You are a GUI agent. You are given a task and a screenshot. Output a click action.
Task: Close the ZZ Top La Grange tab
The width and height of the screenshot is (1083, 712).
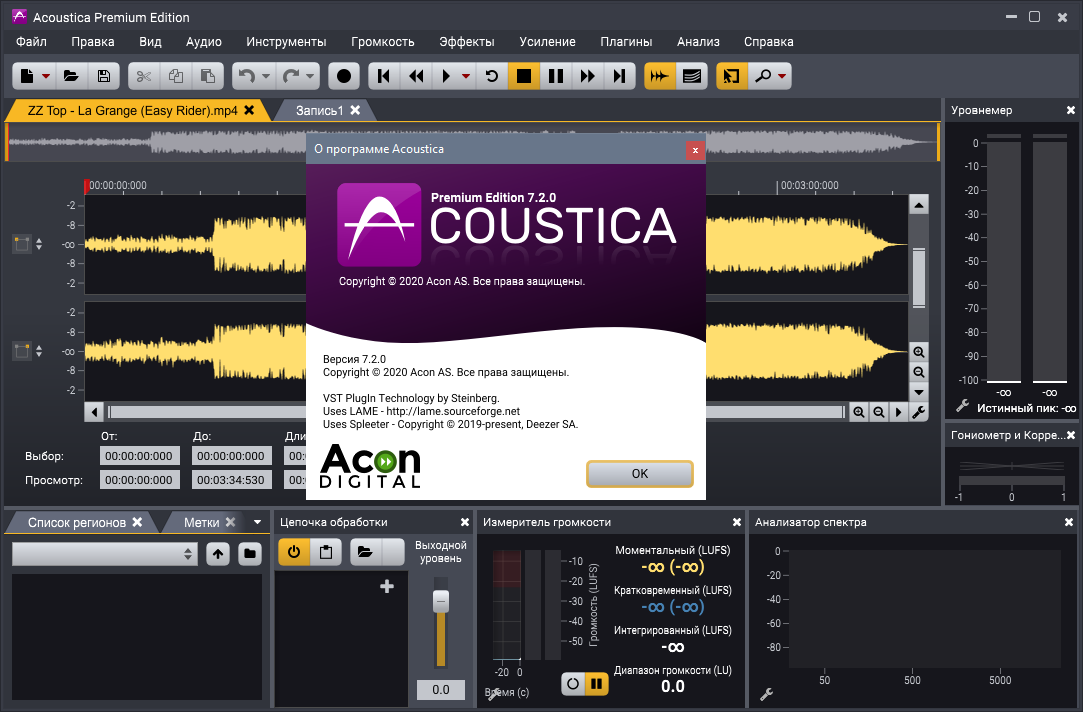point(249,110)
